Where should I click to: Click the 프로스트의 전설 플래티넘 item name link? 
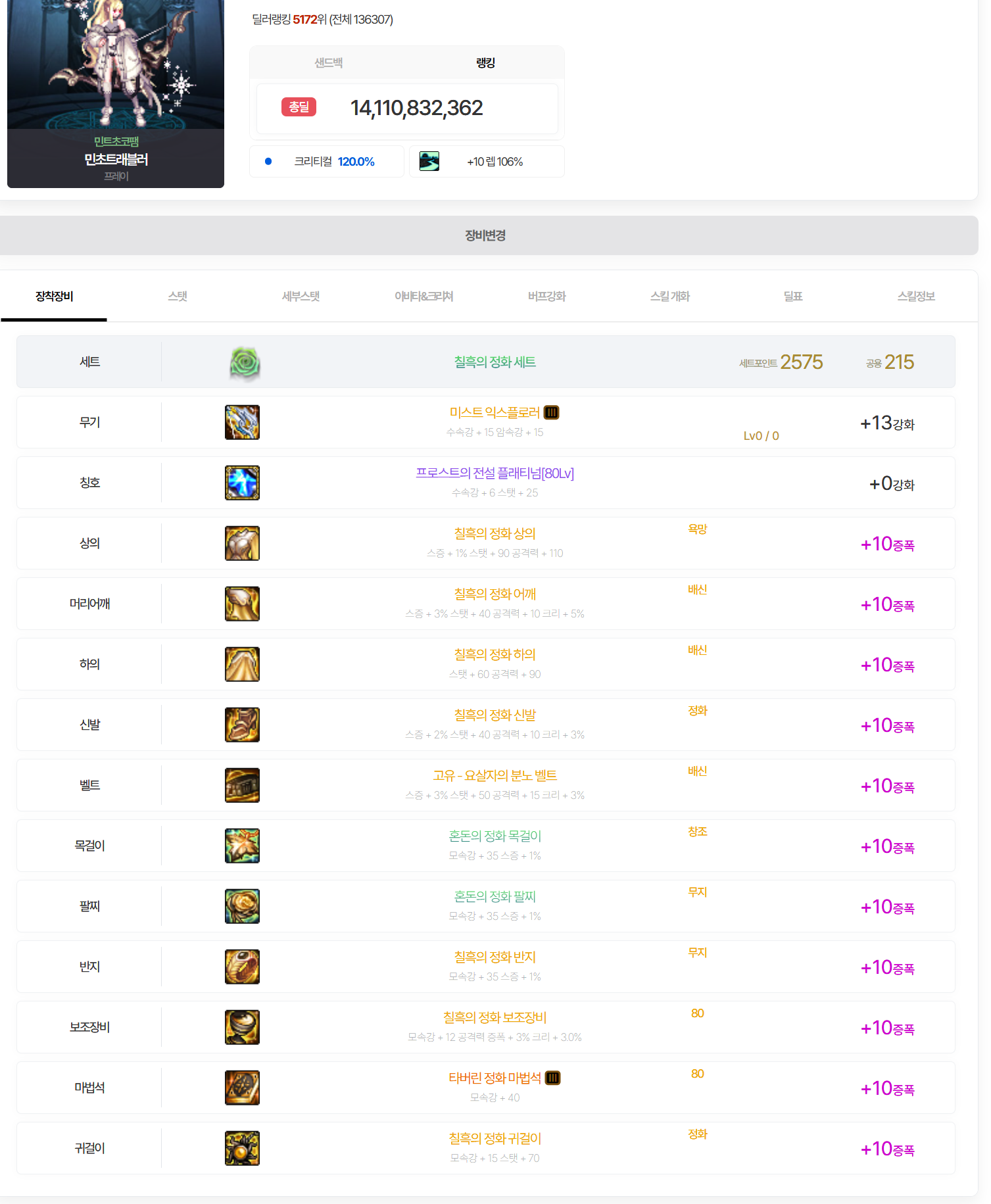495,473
